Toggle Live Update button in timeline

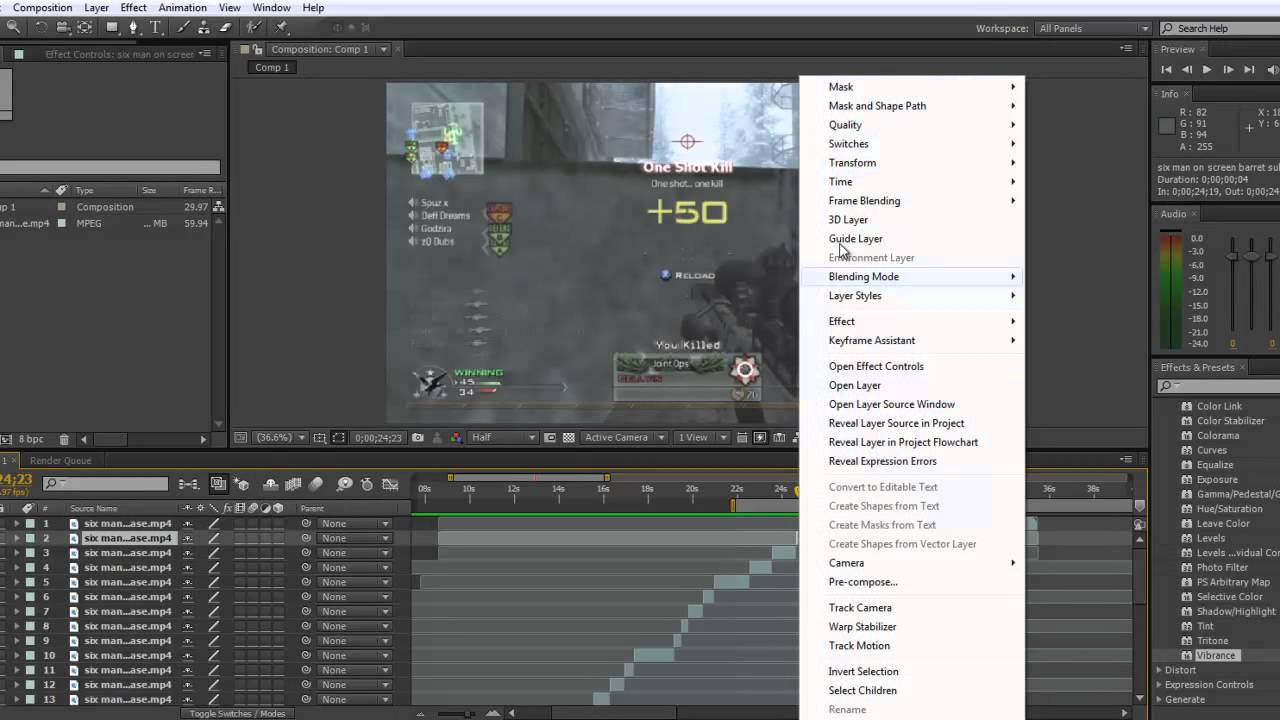(x=218, y=484)
